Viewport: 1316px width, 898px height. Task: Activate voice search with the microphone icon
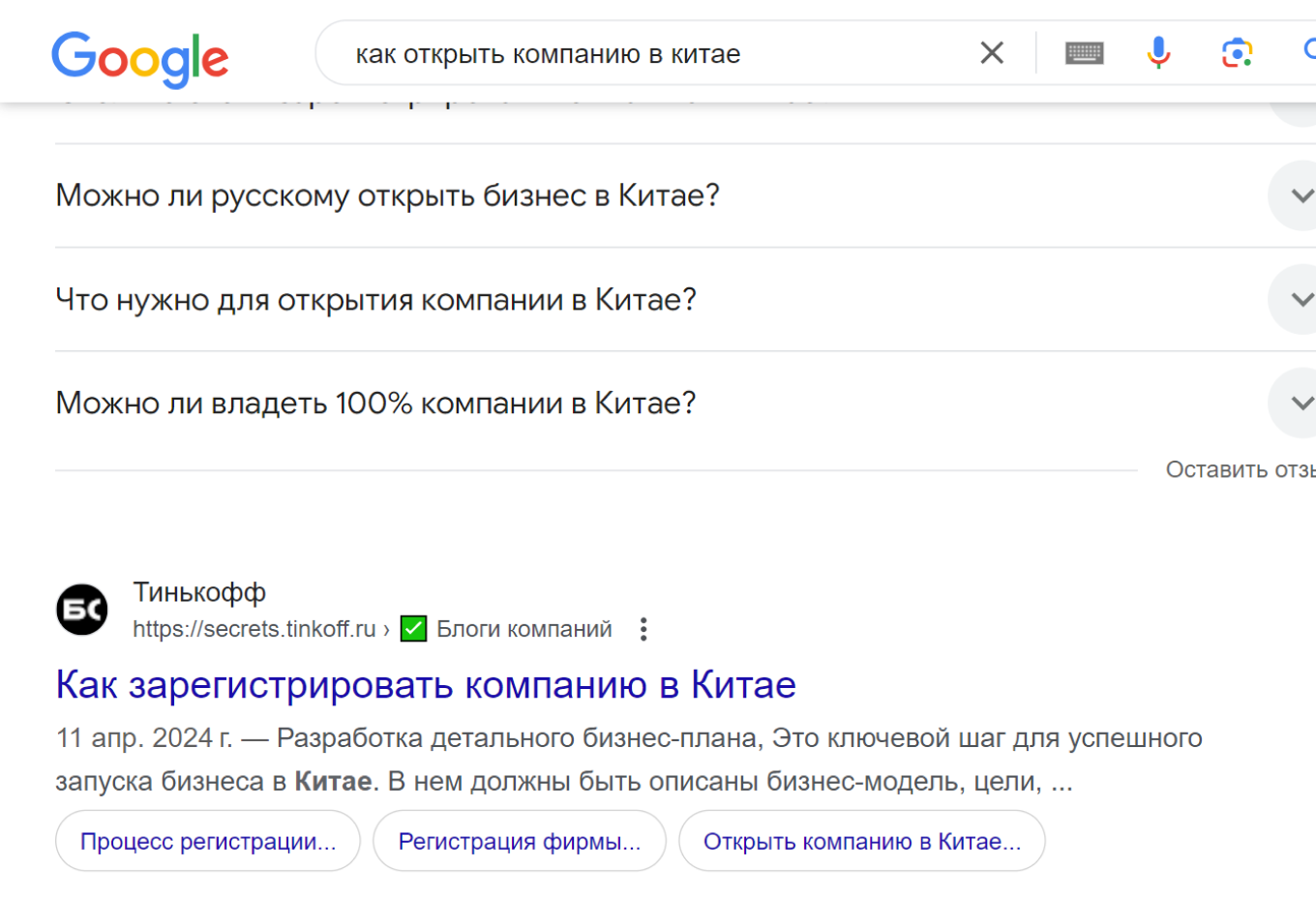tap(1157, 52)
